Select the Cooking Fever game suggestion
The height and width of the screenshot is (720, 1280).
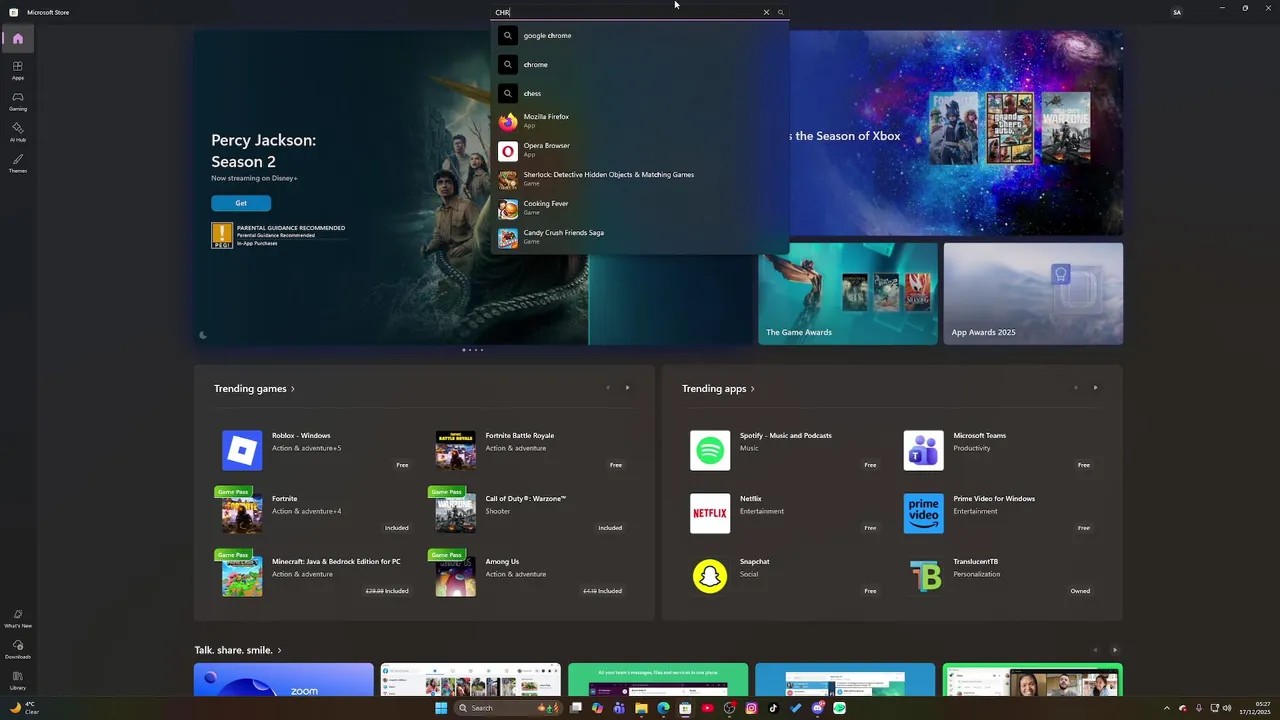click(640, 208)
